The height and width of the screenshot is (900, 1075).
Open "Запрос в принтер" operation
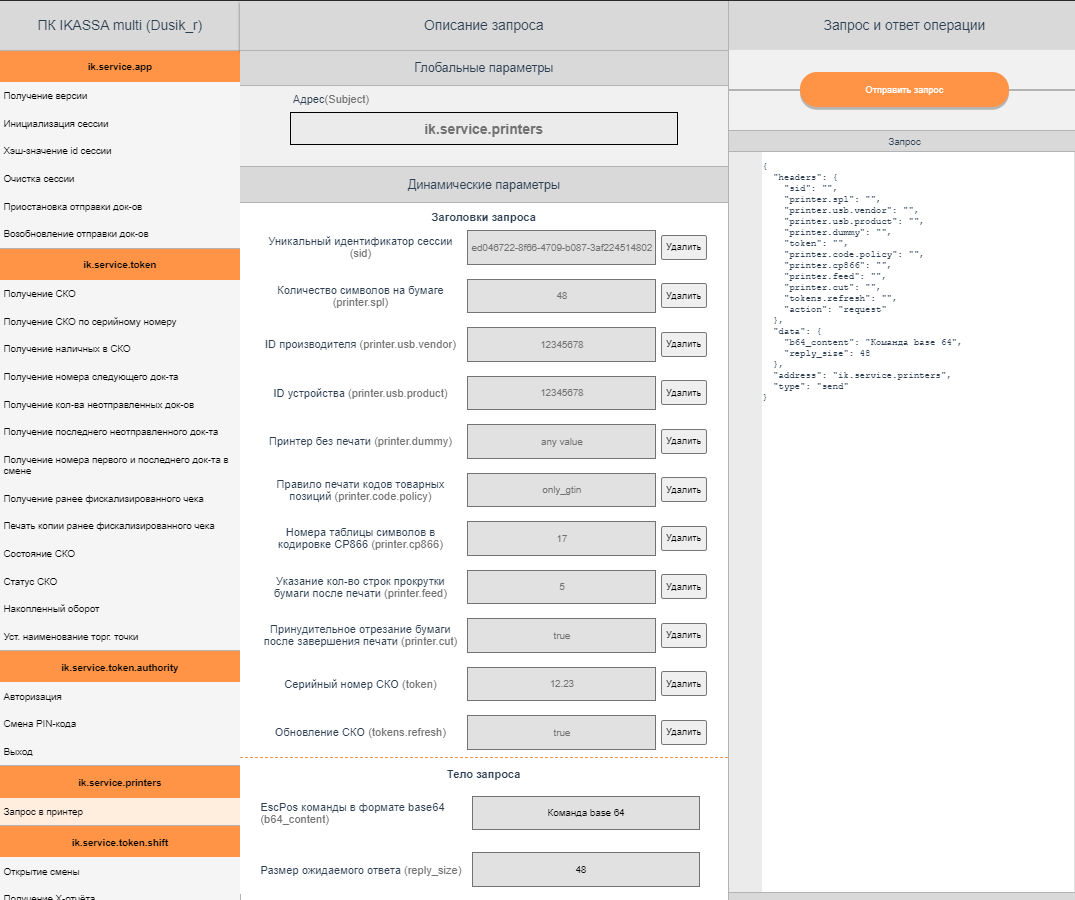click(44, 812)
